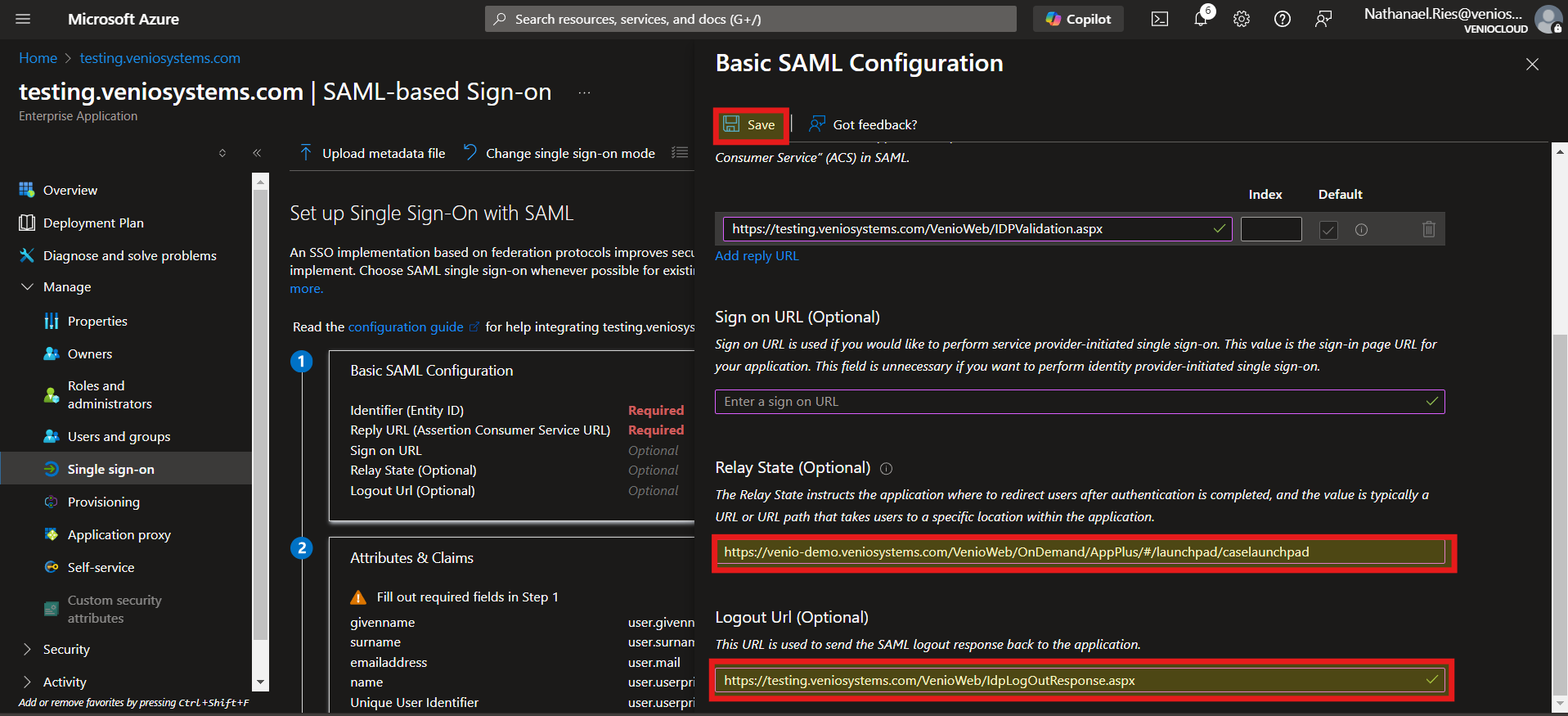The image size is (1568, 716).
Task: Click the Attributes & Claims card heading
Action: (x=411, y=558)
